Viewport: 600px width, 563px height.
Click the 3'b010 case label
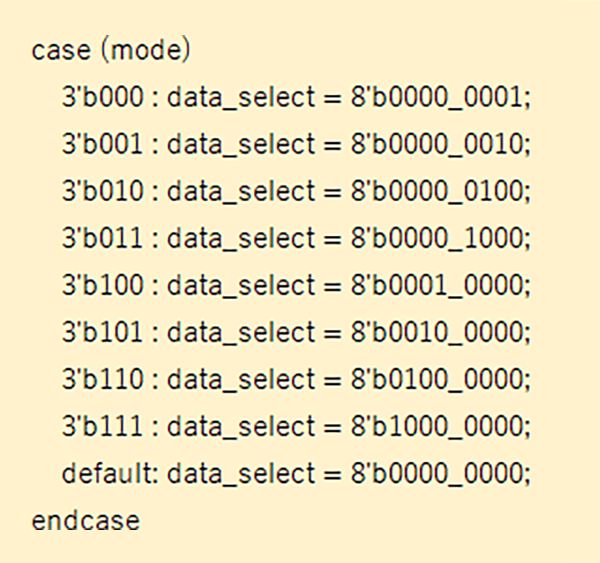pyautogui.click(x=103, y=190)
